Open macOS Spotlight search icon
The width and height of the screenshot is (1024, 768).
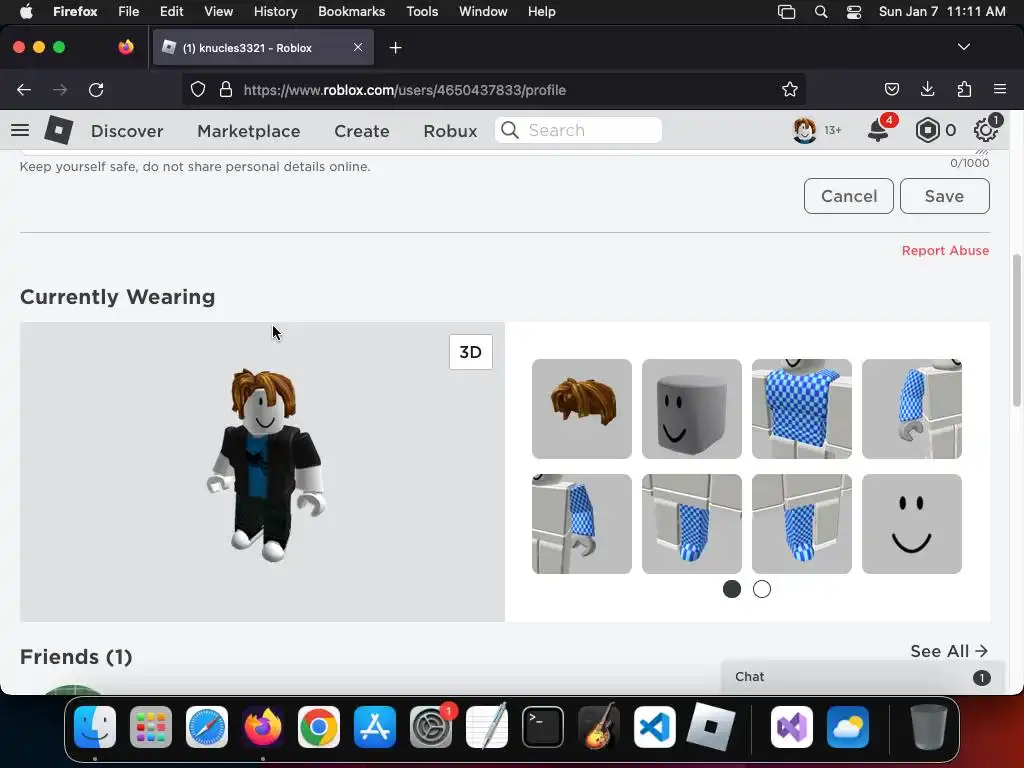pyautogui.click(x=821, y=12)
